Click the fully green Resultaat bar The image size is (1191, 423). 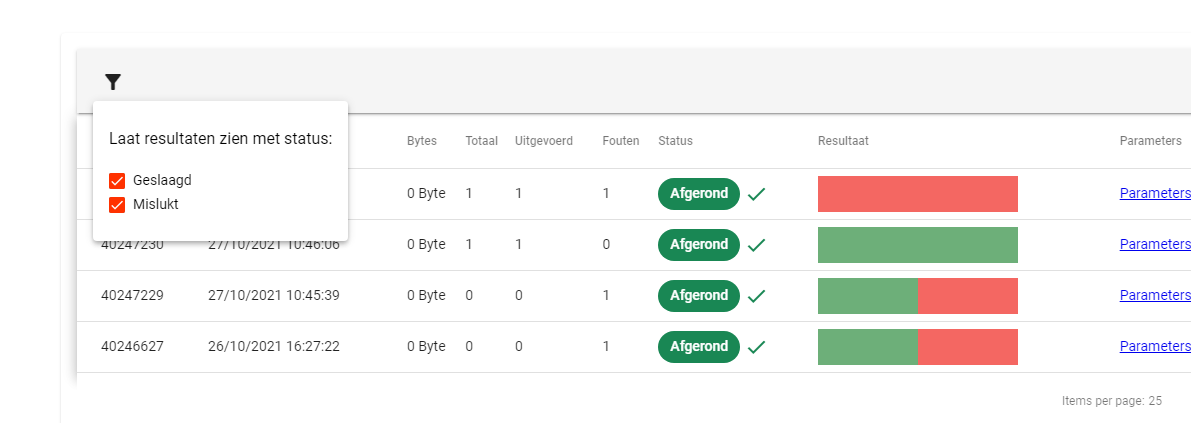point(917,245)
